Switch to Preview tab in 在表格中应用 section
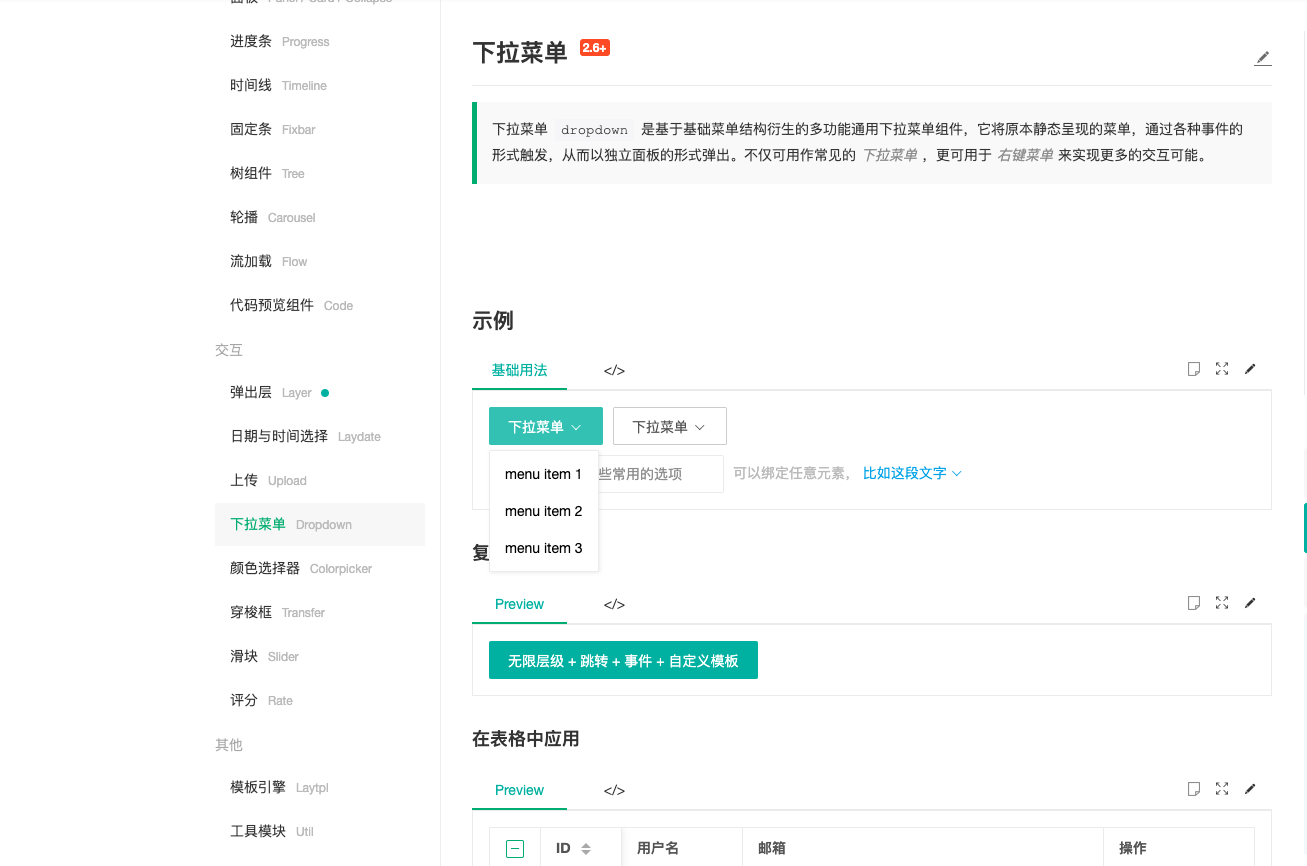1307x866 pixels. pyautogui.click(x=519, y=790)
